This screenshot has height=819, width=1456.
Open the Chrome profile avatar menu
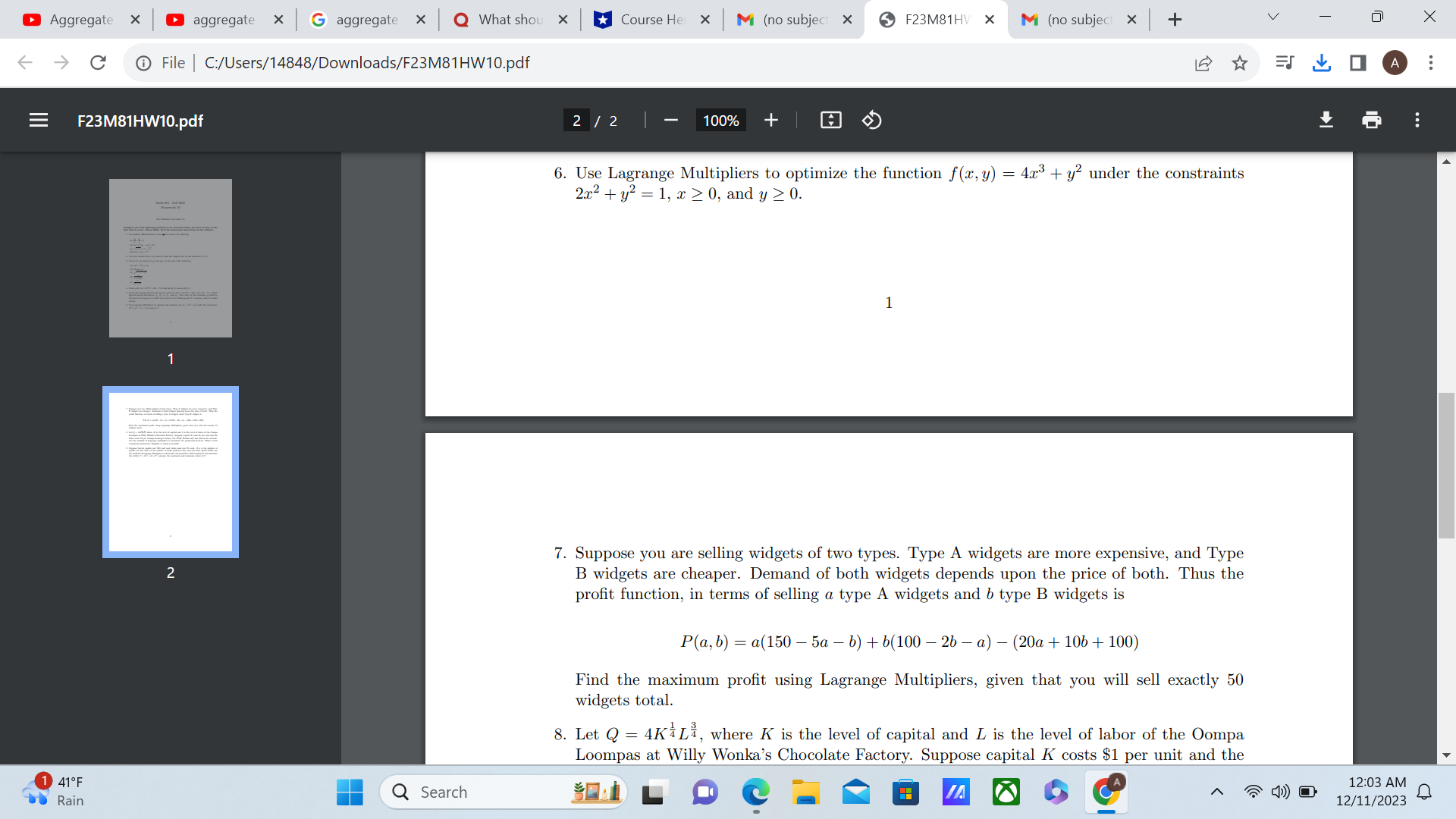[x=1395, y=63]
